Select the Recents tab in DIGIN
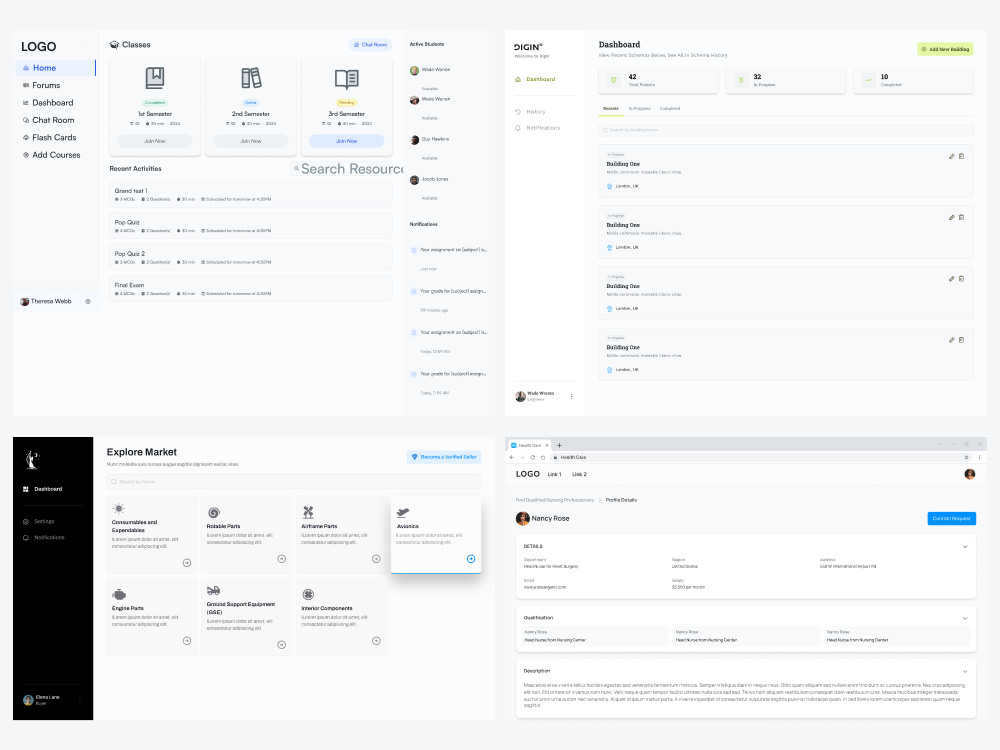 point(611,108)
